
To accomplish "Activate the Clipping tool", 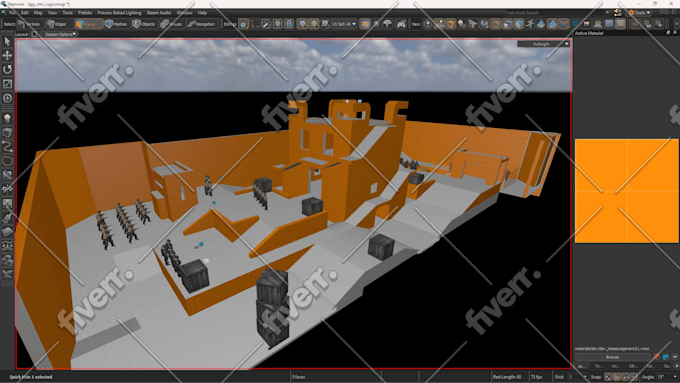I will 7,175.
